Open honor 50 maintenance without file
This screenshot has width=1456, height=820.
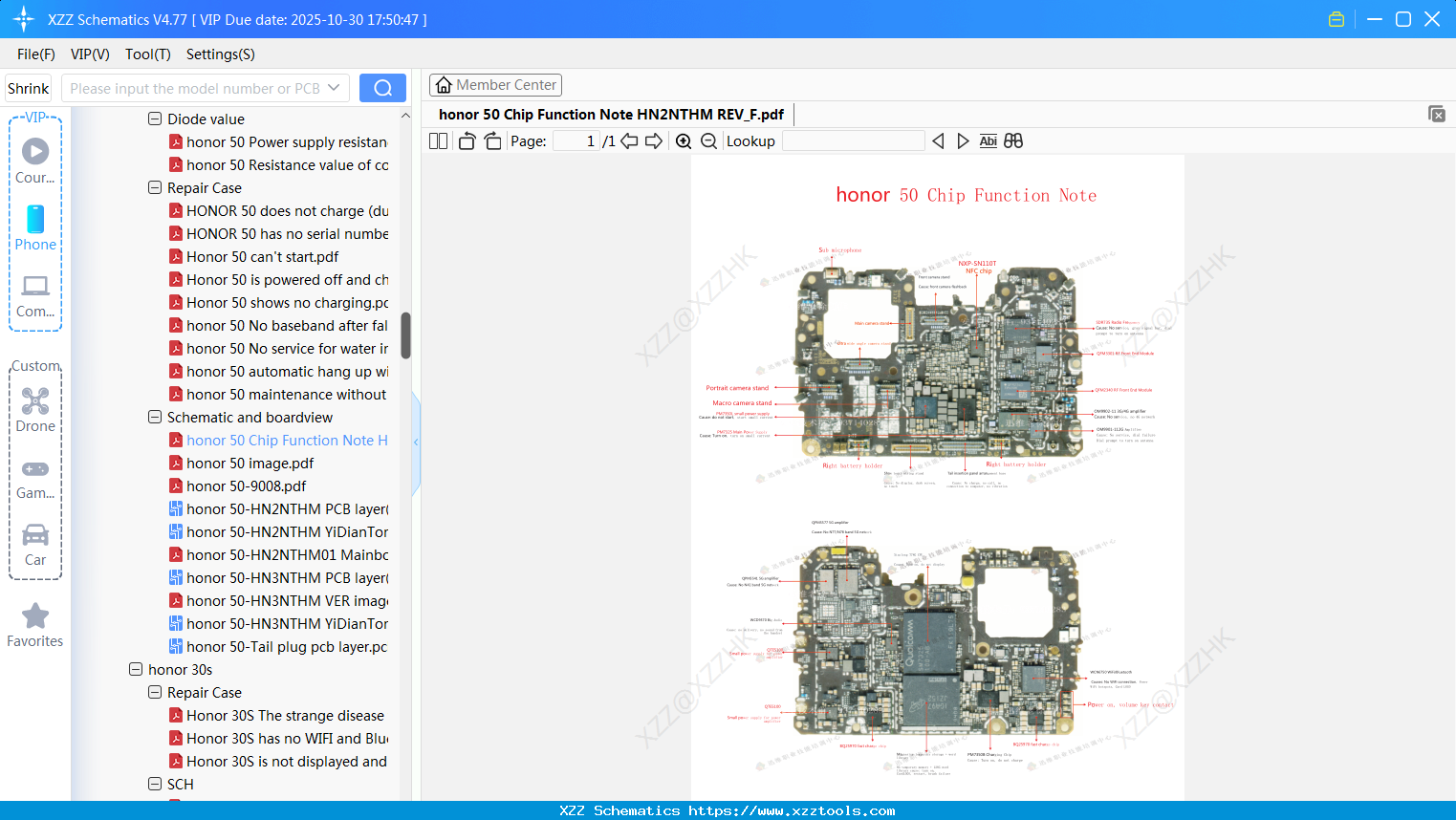(278, 395)
